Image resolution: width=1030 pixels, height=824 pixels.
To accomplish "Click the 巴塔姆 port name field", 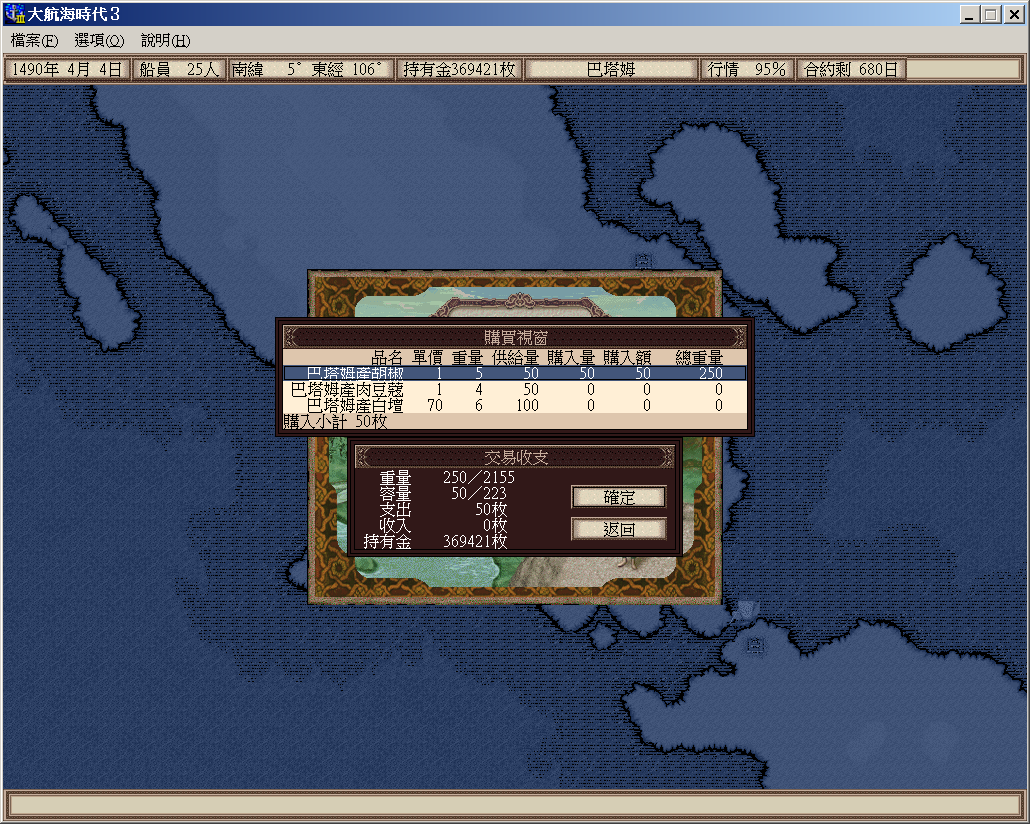I will pos(611,70).
